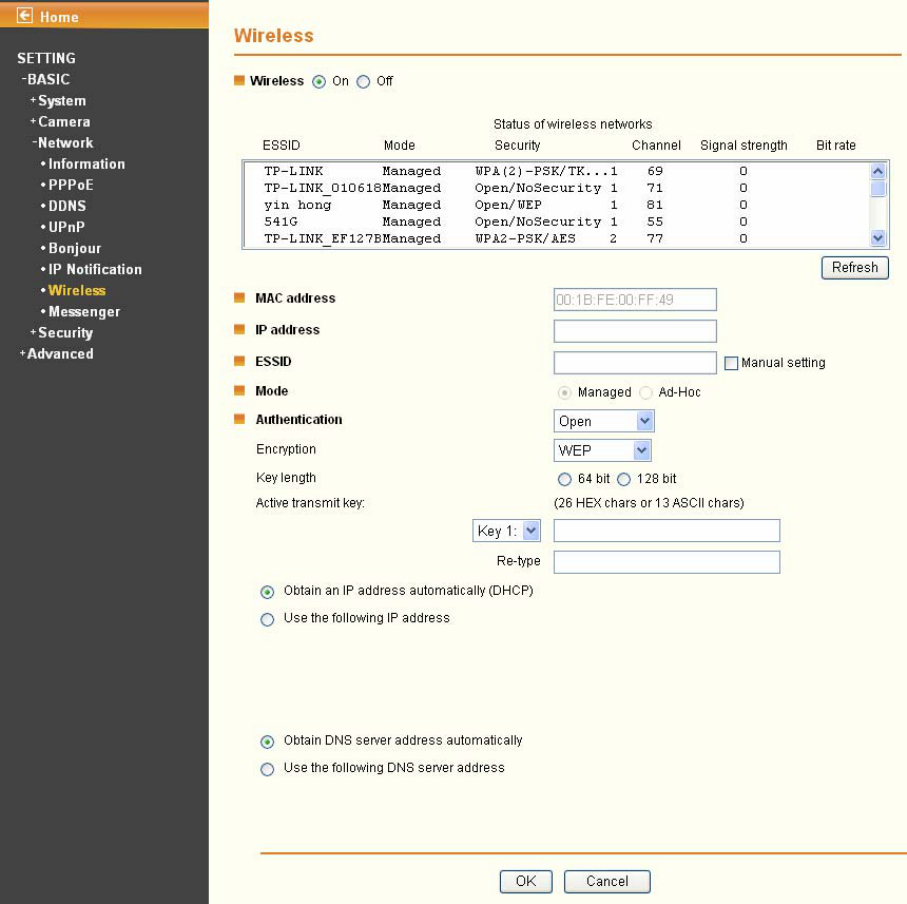
Task: Open the Wireless page in sidebar
Action: coord(77,290)
